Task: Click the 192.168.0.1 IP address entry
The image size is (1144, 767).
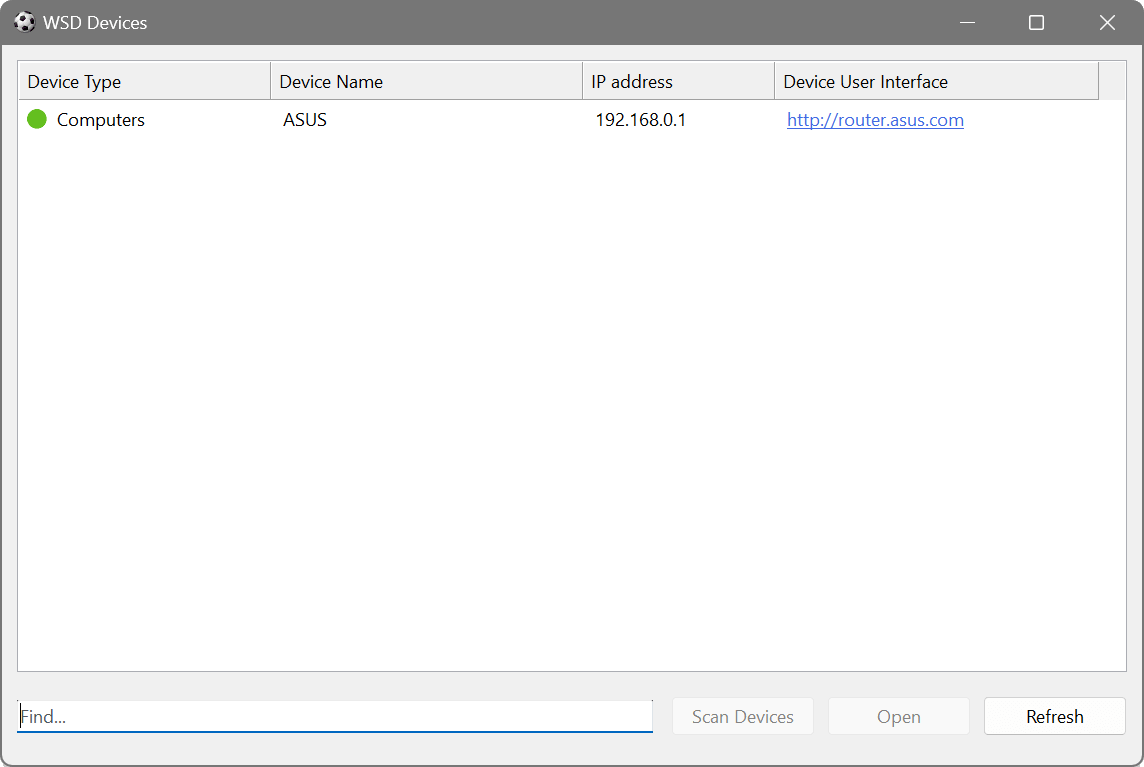Action: point(640,119)
